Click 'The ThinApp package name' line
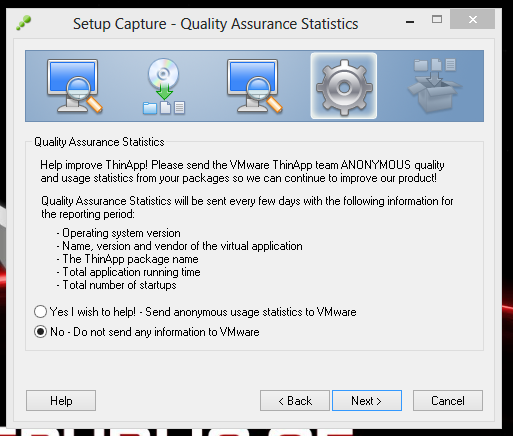 click(127, 259)
